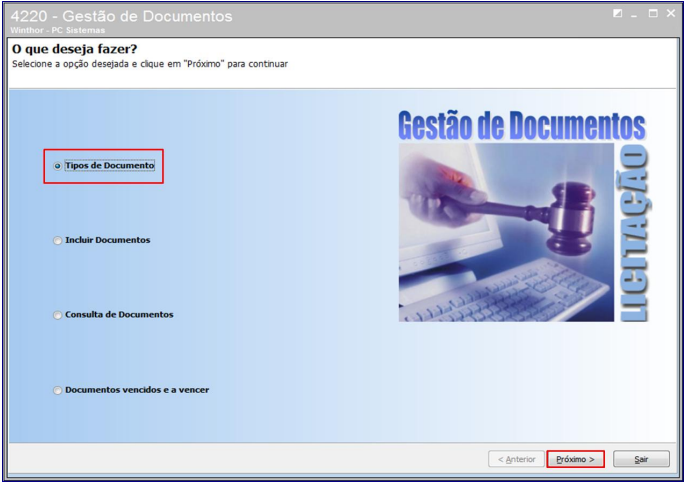Screen dimensions: 685x483
Task: Minimize the Gestão de Documentos window
Action: [634, 14]
